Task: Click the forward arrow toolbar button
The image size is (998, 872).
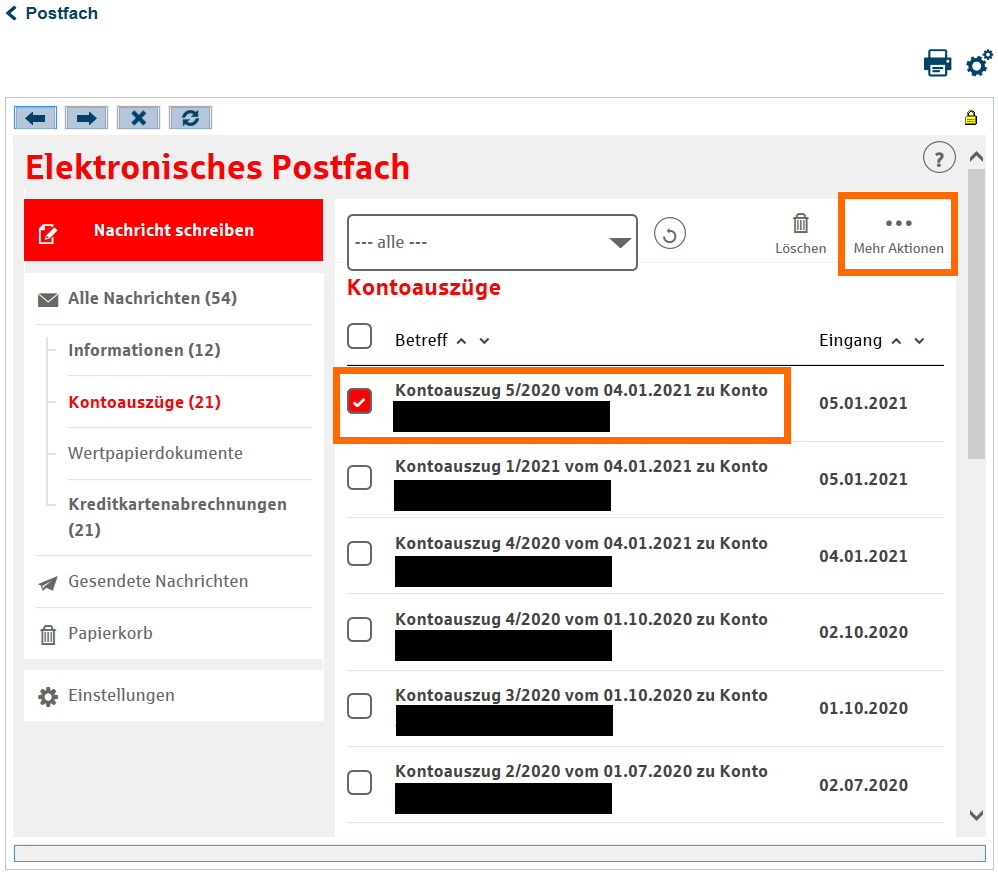Action: (87, 118)
